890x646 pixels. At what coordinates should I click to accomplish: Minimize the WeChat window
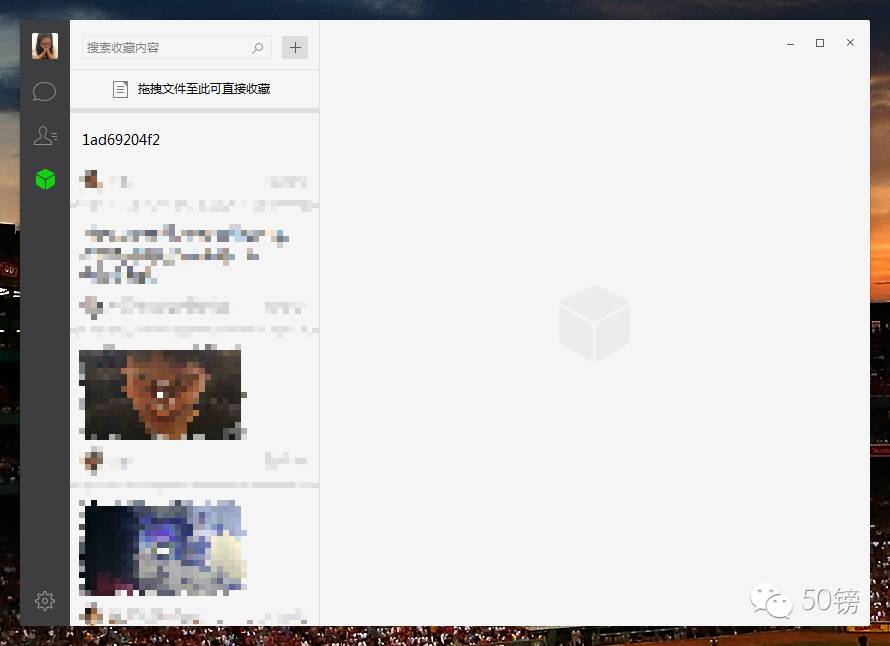(790, 43)
